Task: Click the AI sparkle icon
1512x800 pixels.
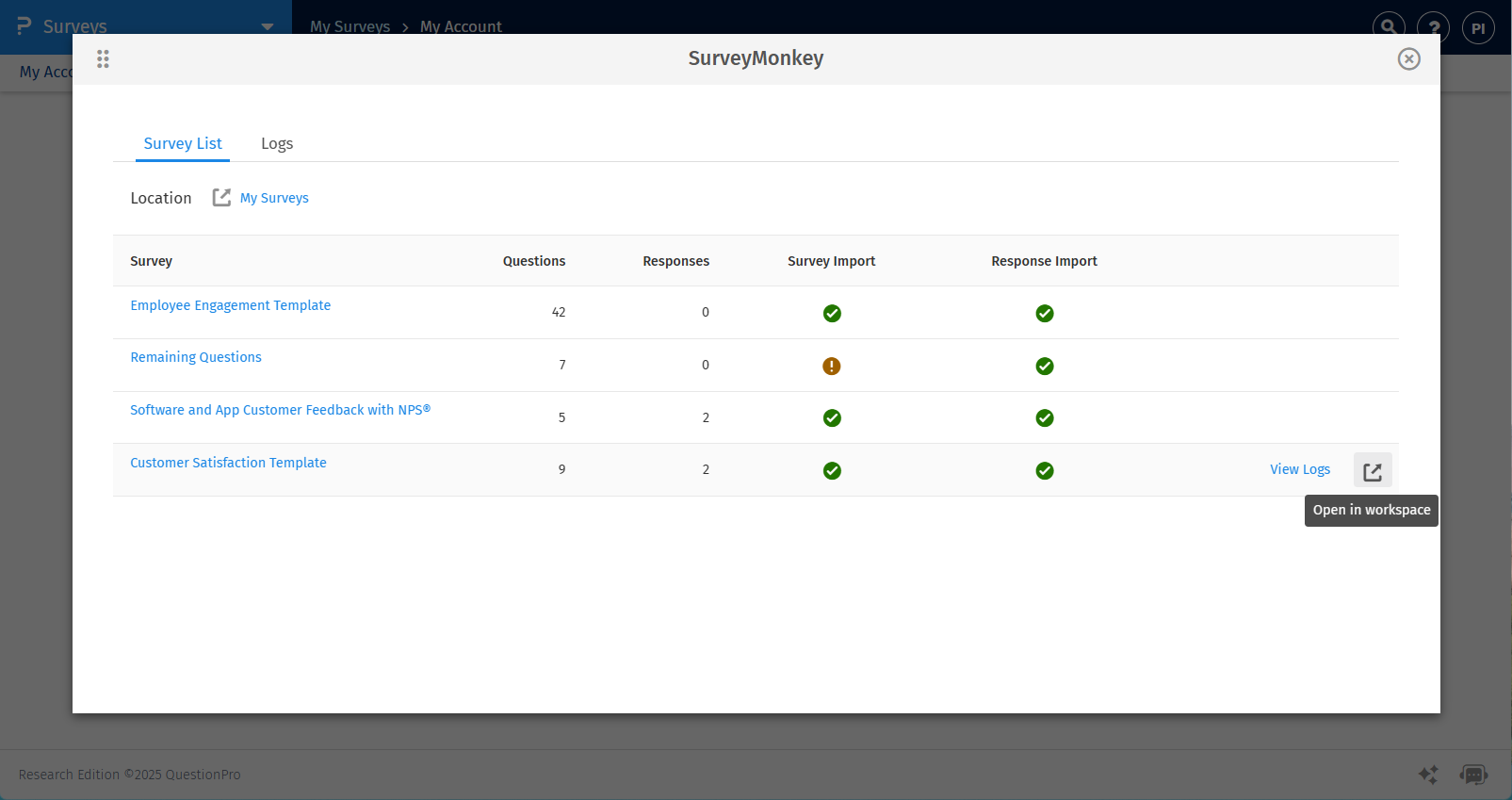Action: tap(1428, 775)
